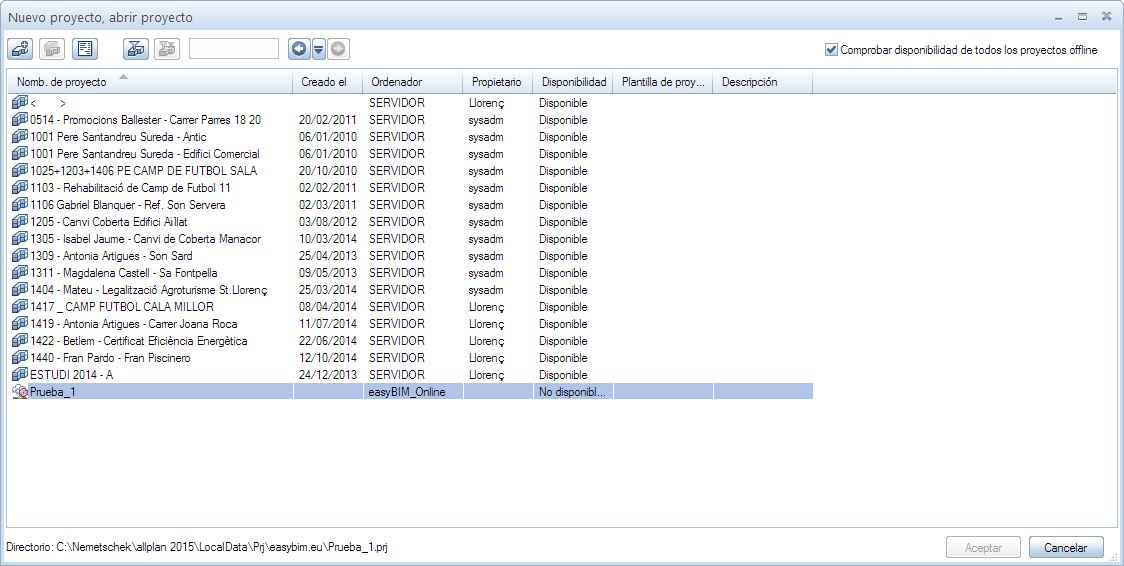Viewport: 1124px width, 566px height.
Task: Click the filter projects funnel icon
Action: pos(136,49)
